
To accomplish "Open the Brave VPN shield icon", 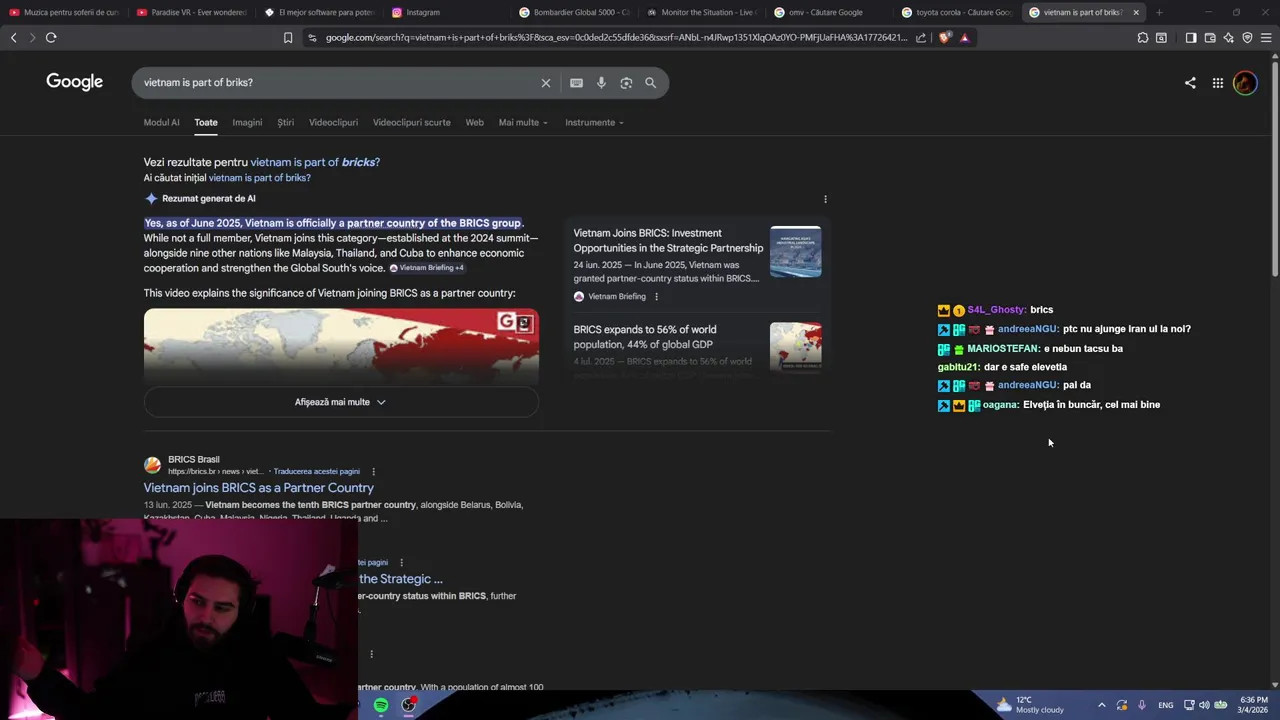I will click(1247, 38).
